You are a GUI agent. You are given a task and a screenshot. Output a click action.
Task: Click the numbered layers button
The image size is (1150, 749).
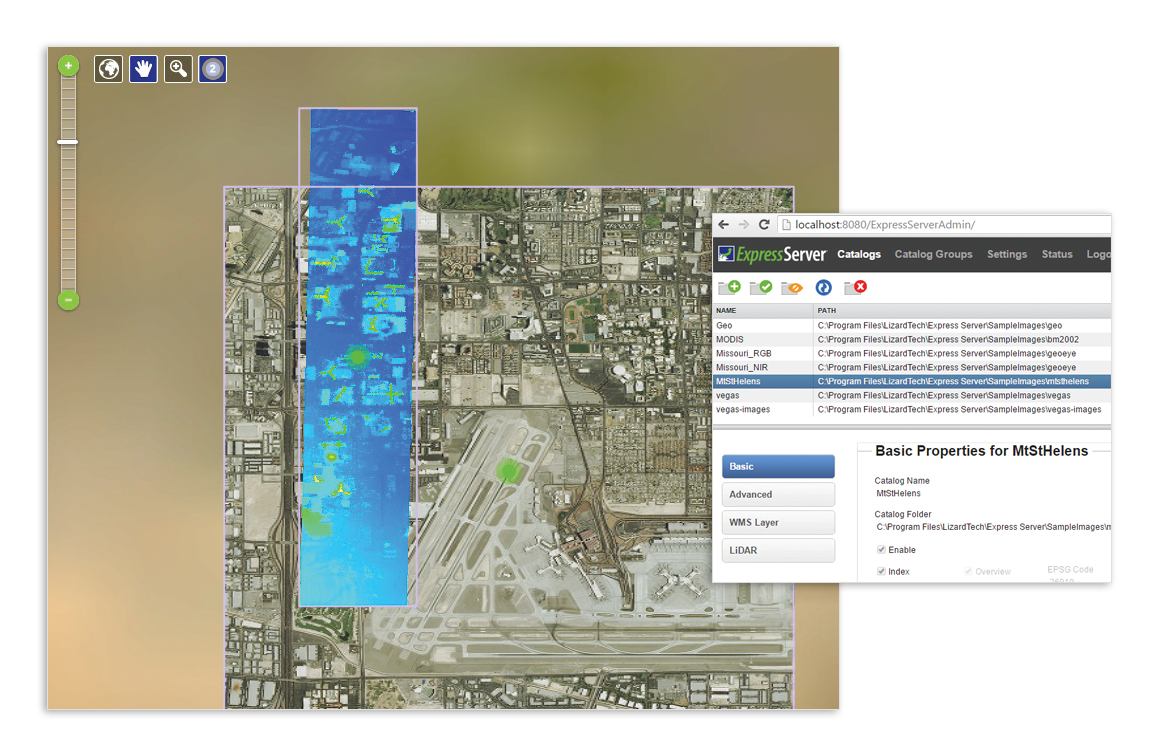pos(212,69)
